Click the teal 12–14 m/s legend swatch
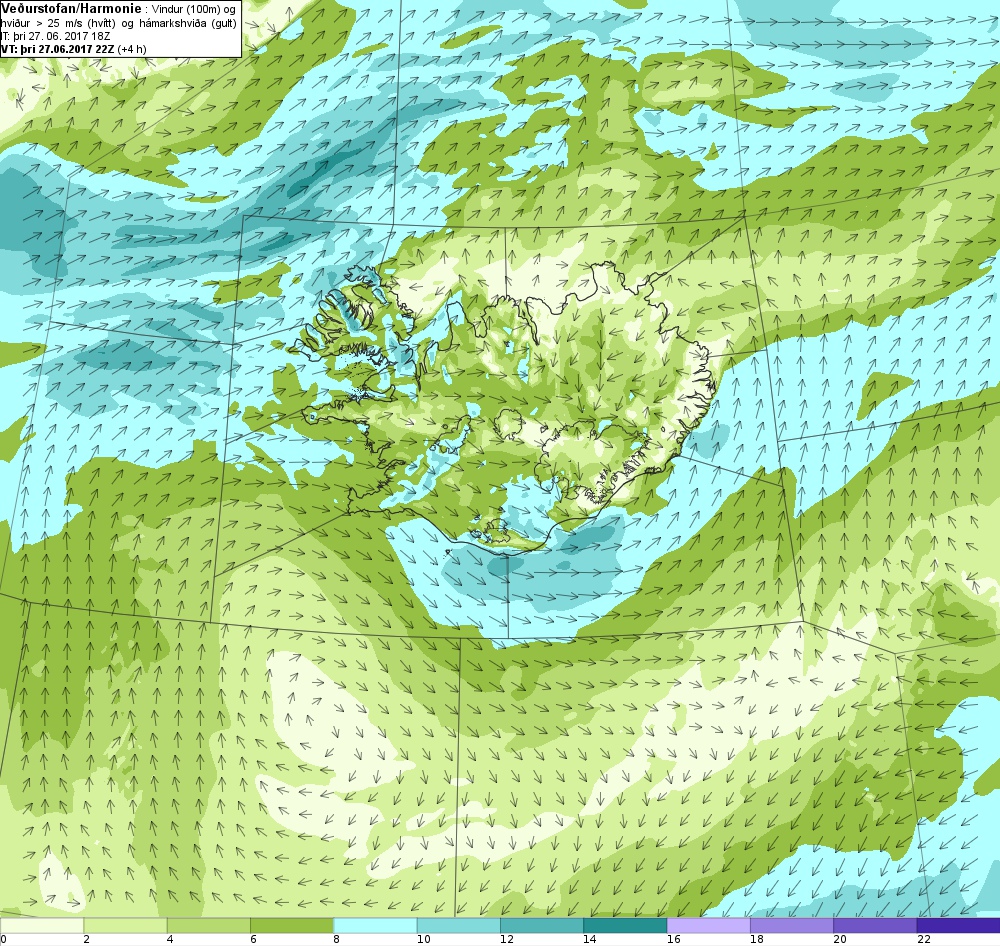The width and height of the screenshot is (1000, 946). 541,925
